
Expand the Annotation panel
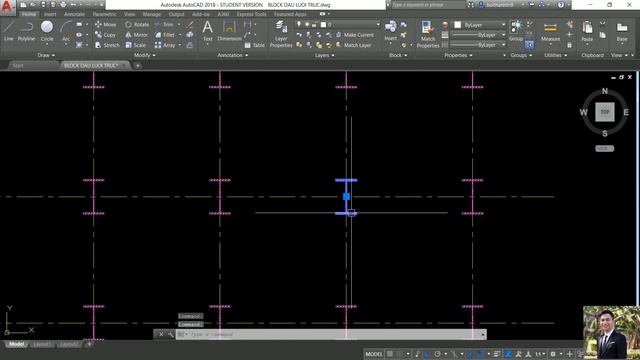point(232,55)
